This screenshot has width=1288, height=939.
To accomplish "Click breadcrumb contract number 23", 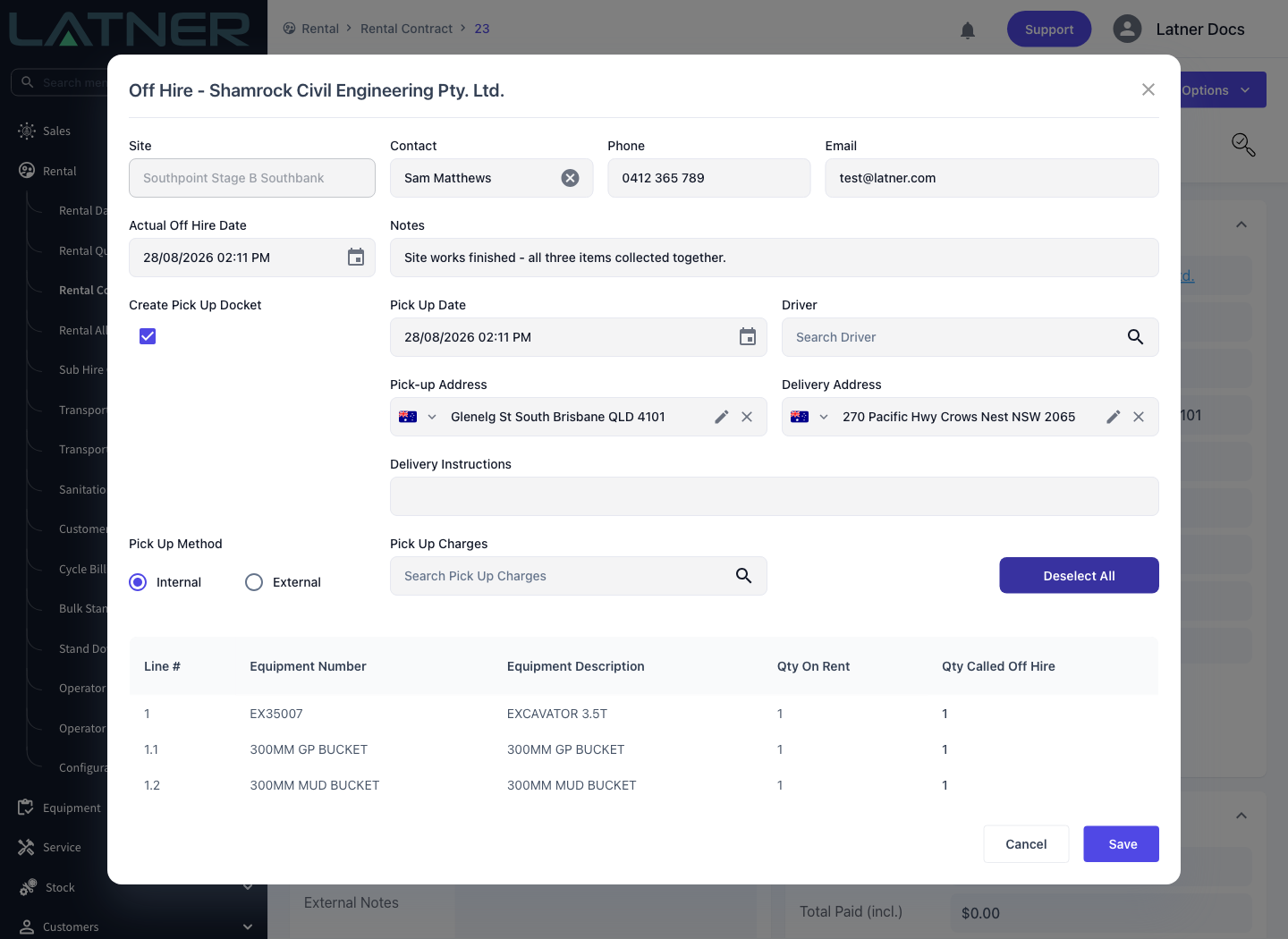I will [482, 29].
